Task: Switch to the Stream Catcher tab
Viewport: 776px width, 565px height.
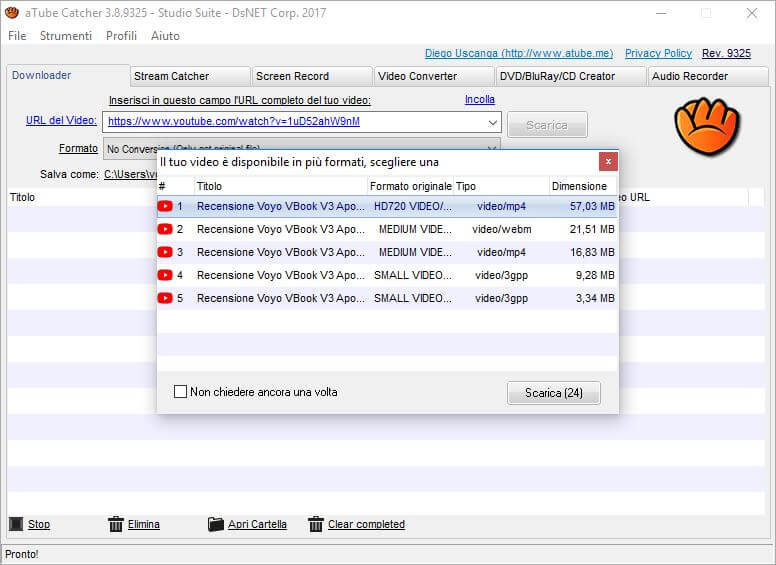Action: pos(191,76)
